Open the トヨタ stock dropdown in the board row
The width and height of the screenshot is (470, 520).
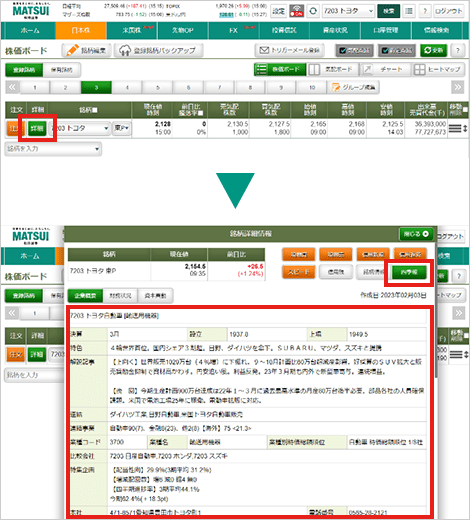point(80,128)
